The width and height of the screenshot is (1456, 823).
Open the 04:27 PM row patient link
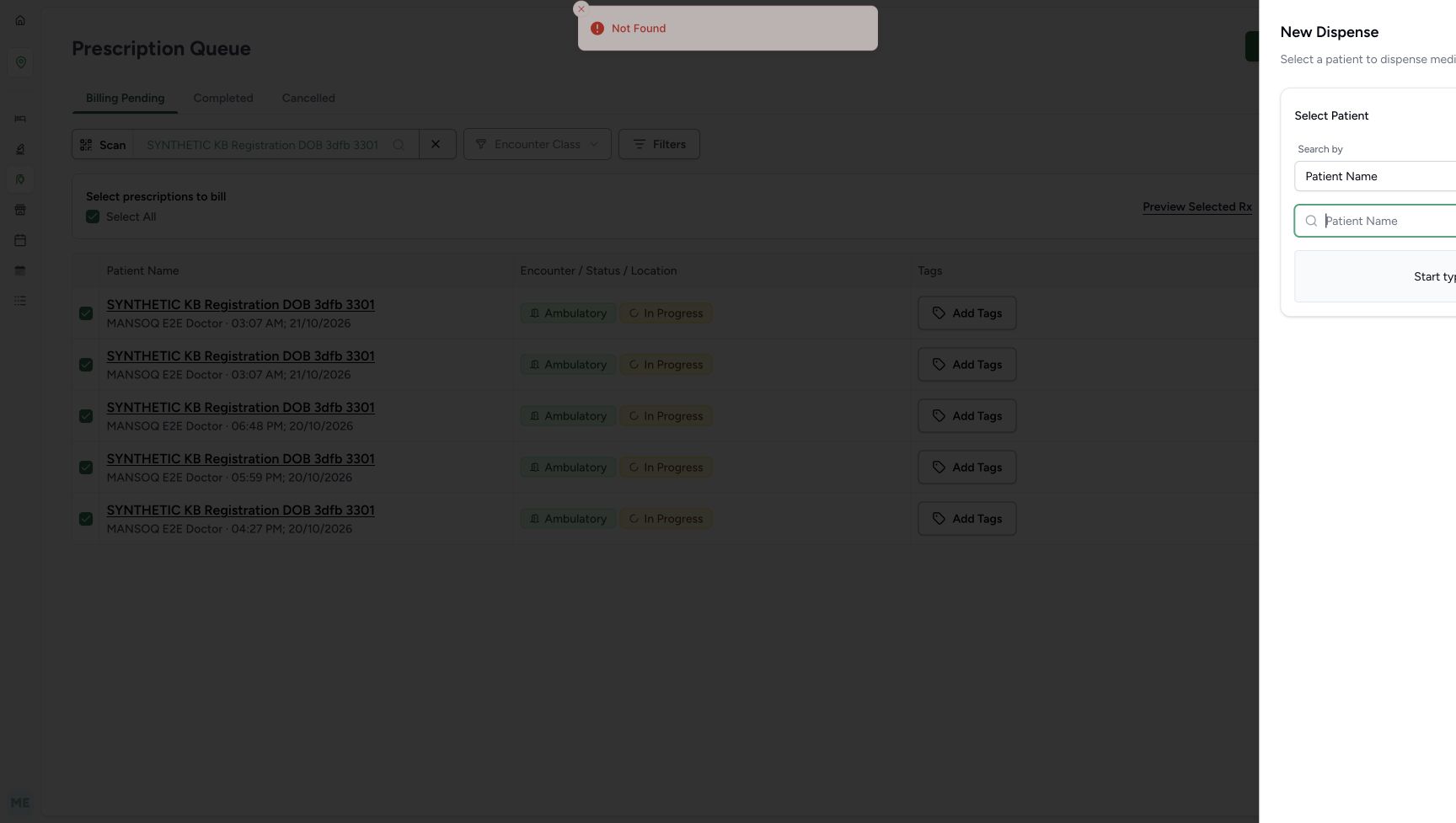240,510
